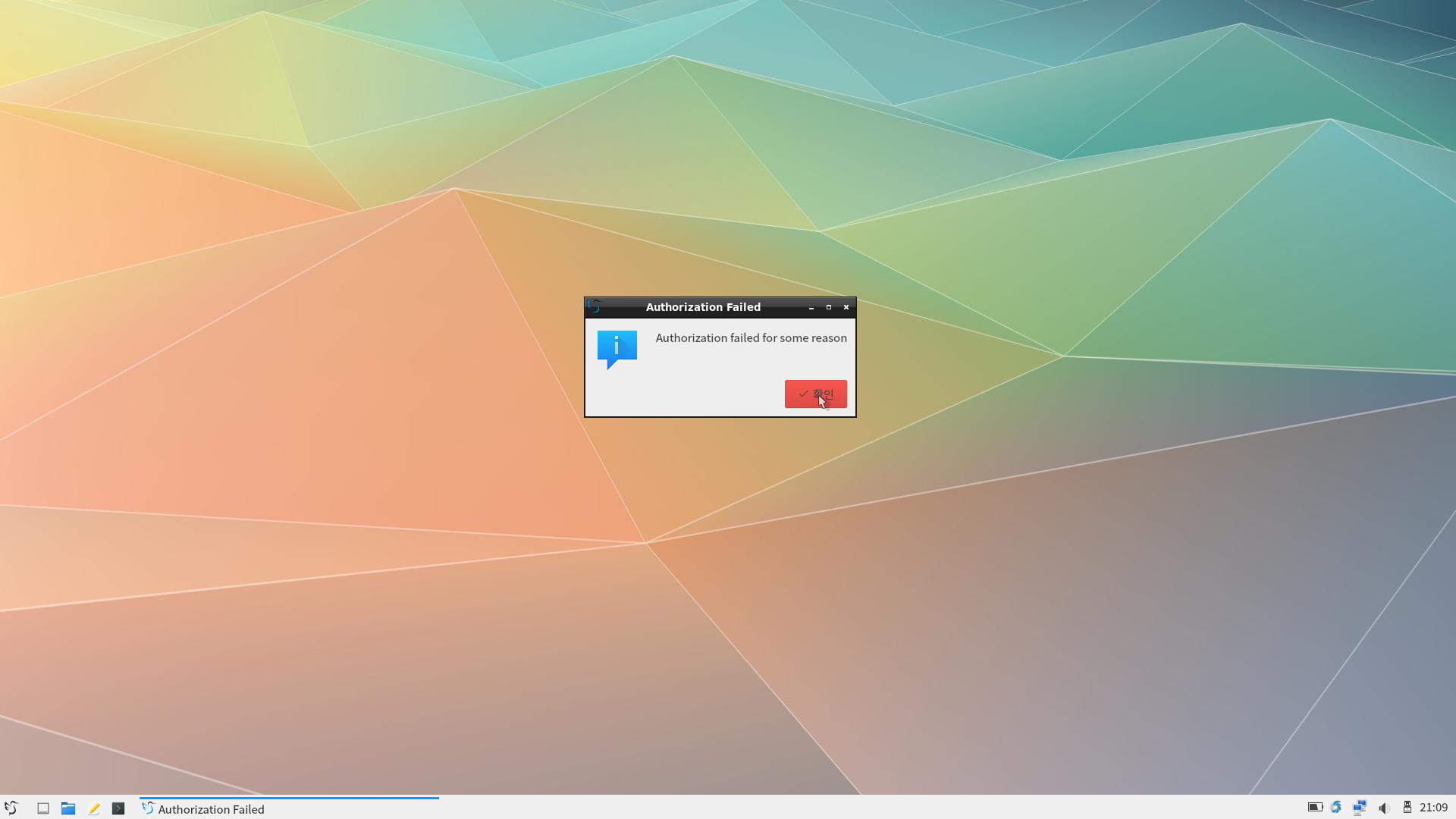This screenshot has width=1456, height=819.
Task: Show calendar from the 21:09 clock
Action: click(x=1433, y=808)
